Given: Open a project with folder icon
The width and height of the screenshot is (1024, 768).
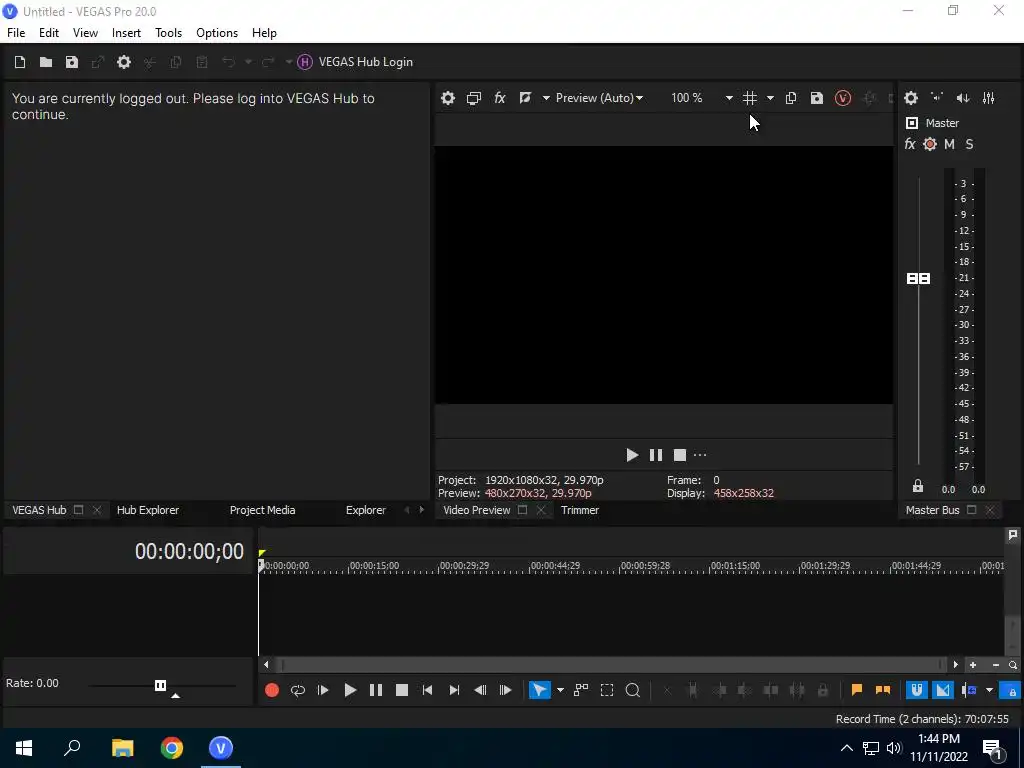Looking at the screenshot, I should click(46, 62).
